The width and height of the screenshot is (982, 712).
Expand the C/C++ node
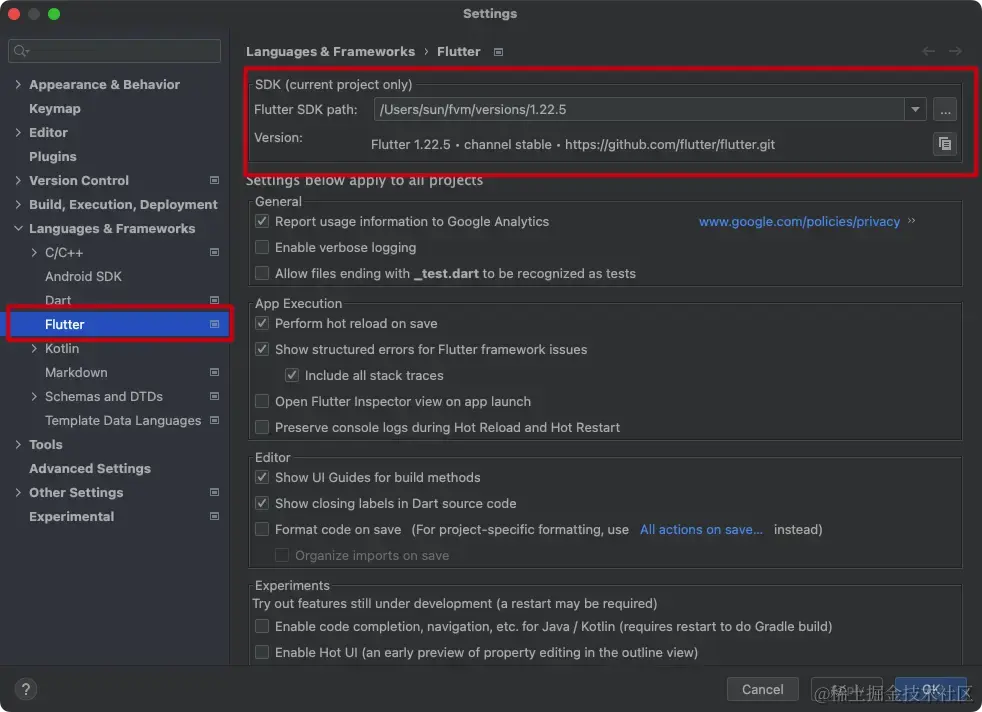click(x=34, y=252)
